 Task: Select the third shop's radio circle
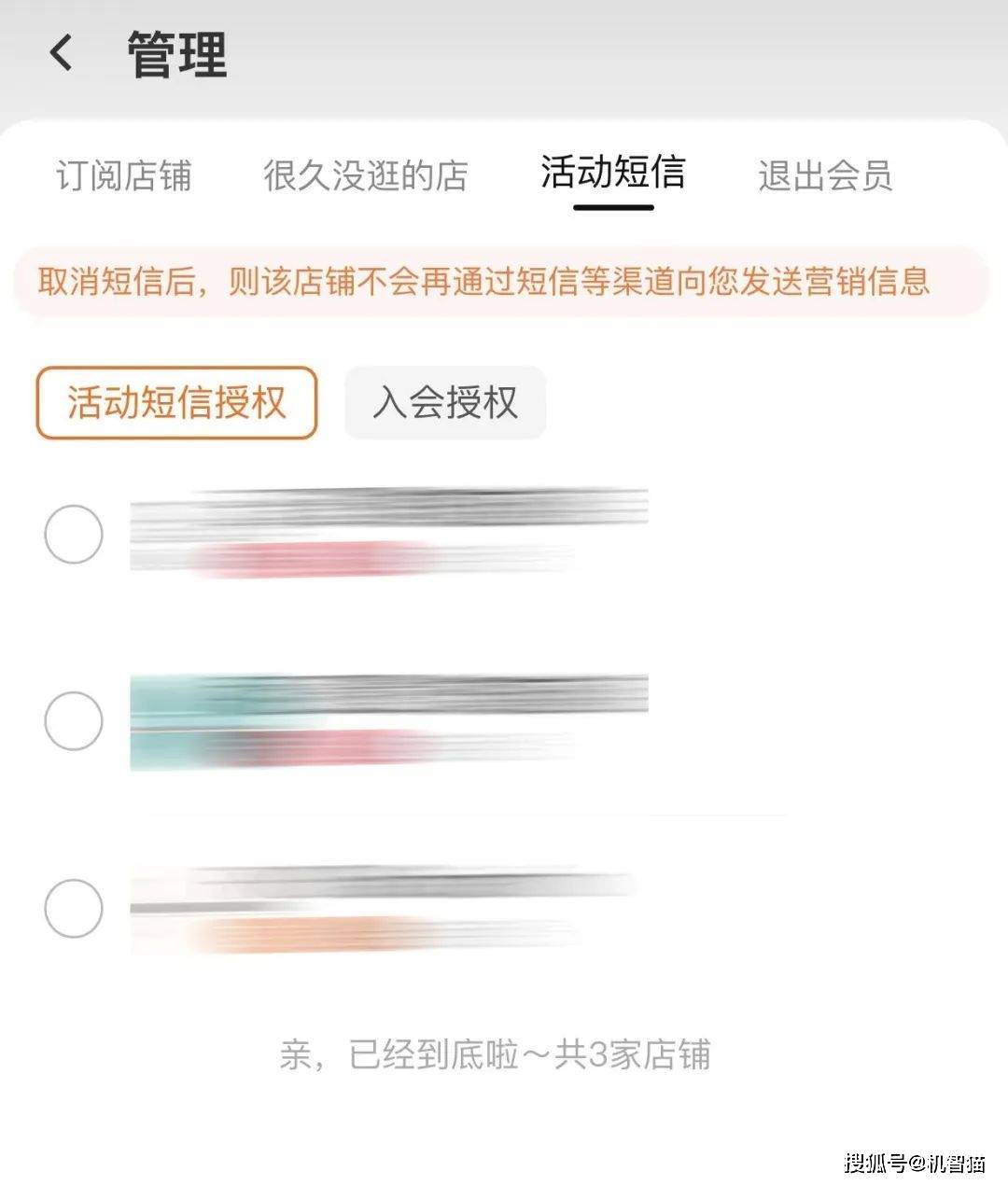click(74, 908)
